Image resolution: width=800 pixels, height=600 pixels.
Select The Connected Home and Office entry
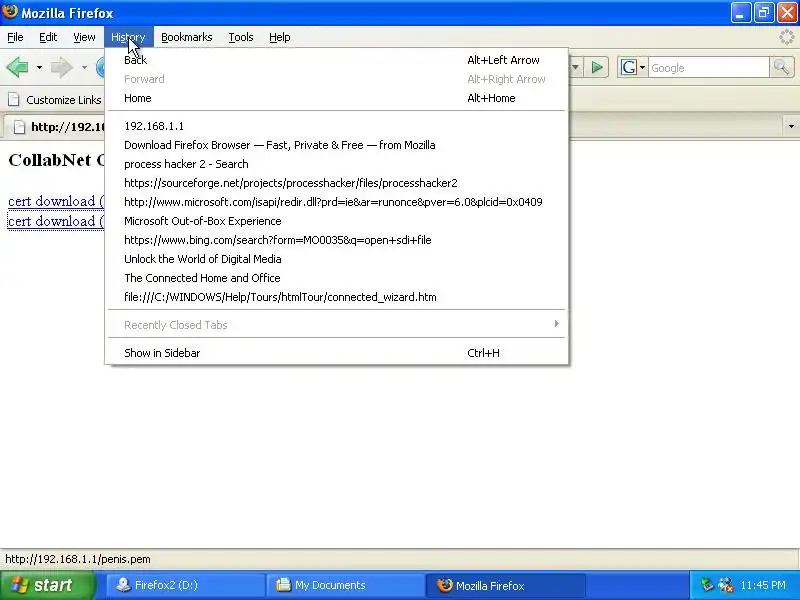point(337,278)
